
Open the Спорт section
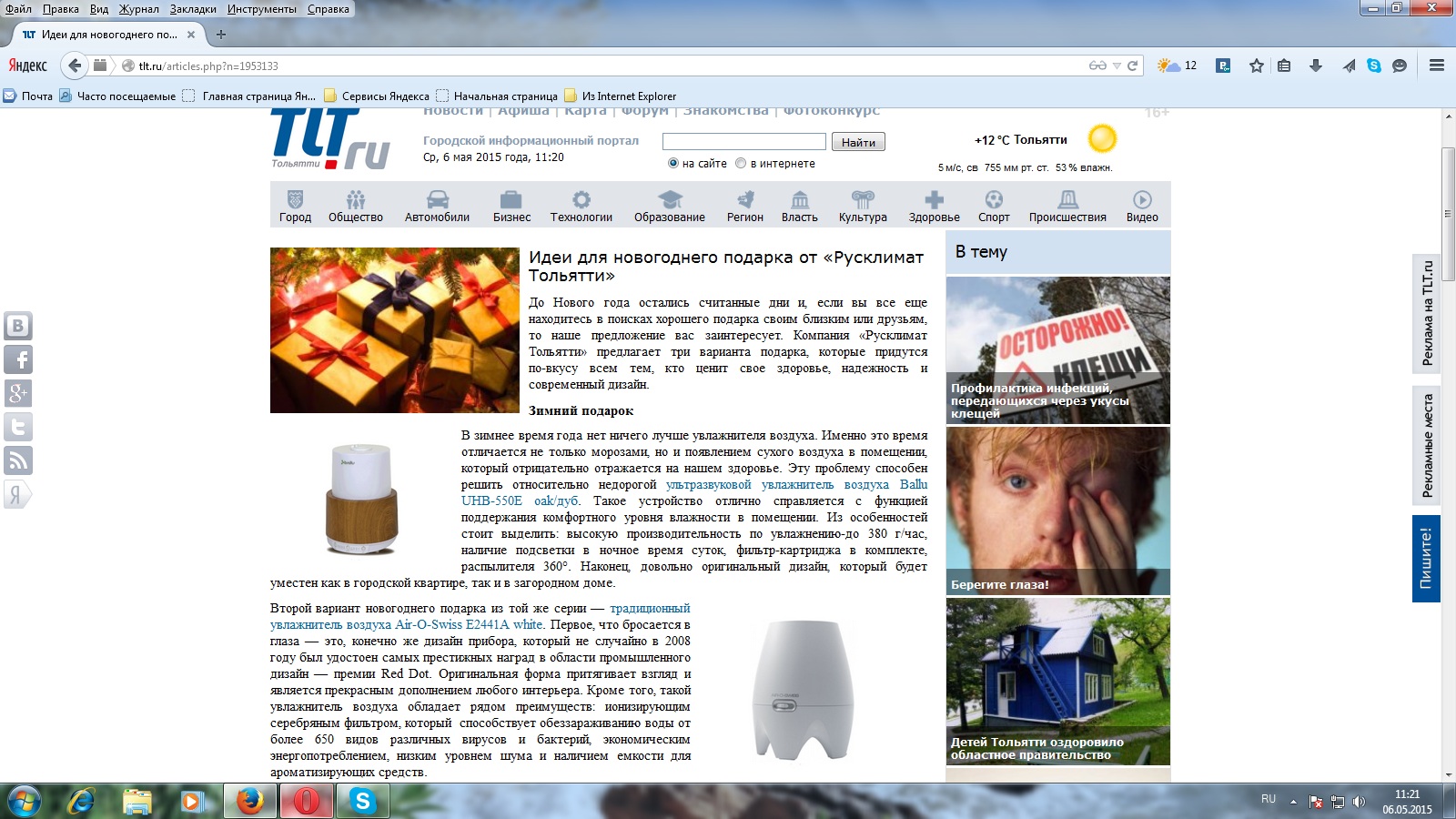click(x=994, y=207)
